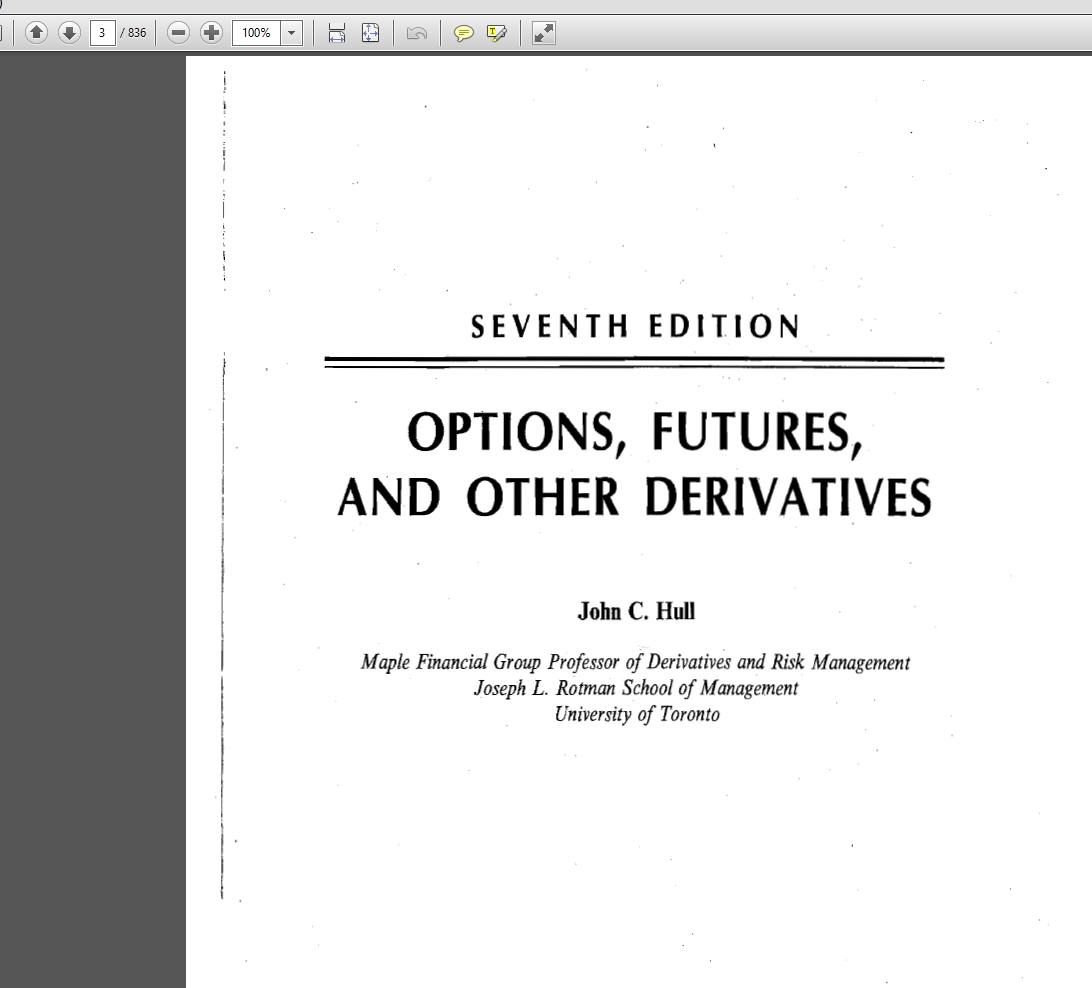Click the title line 'AND OTHER DERIVATIVES'
Screen dimensions: 1092x988
[634, 497]
